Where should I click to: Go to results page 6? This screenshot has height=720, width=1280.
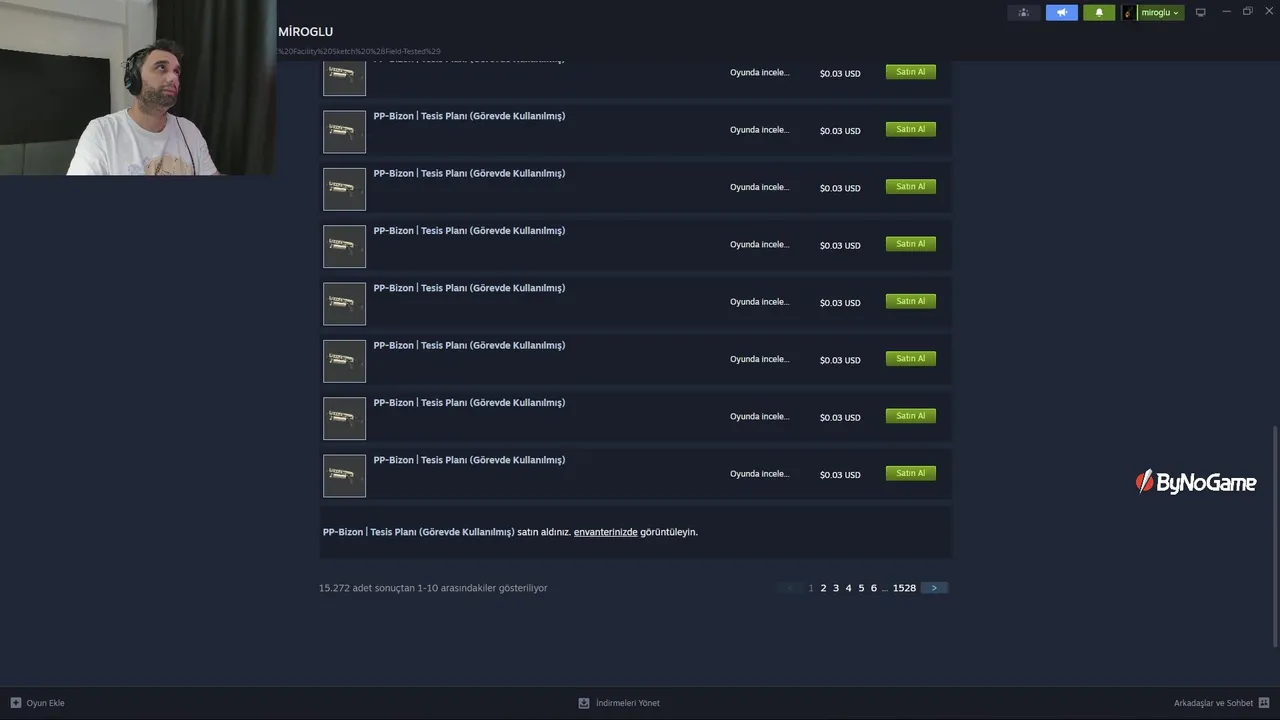tap(873, 588)
